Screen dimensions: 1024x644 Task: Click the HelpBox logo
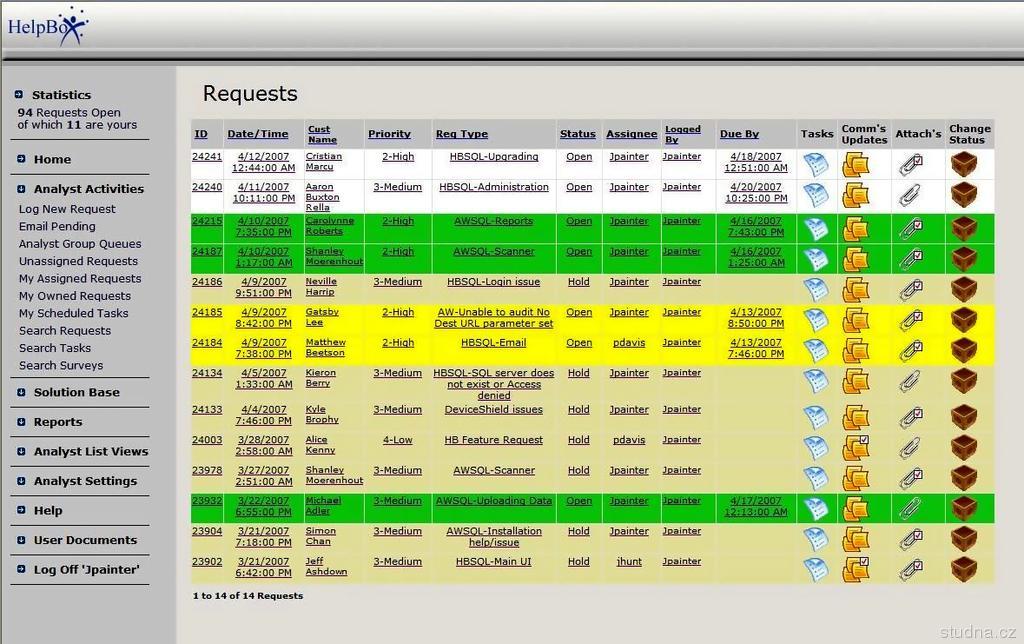point(48,27)
